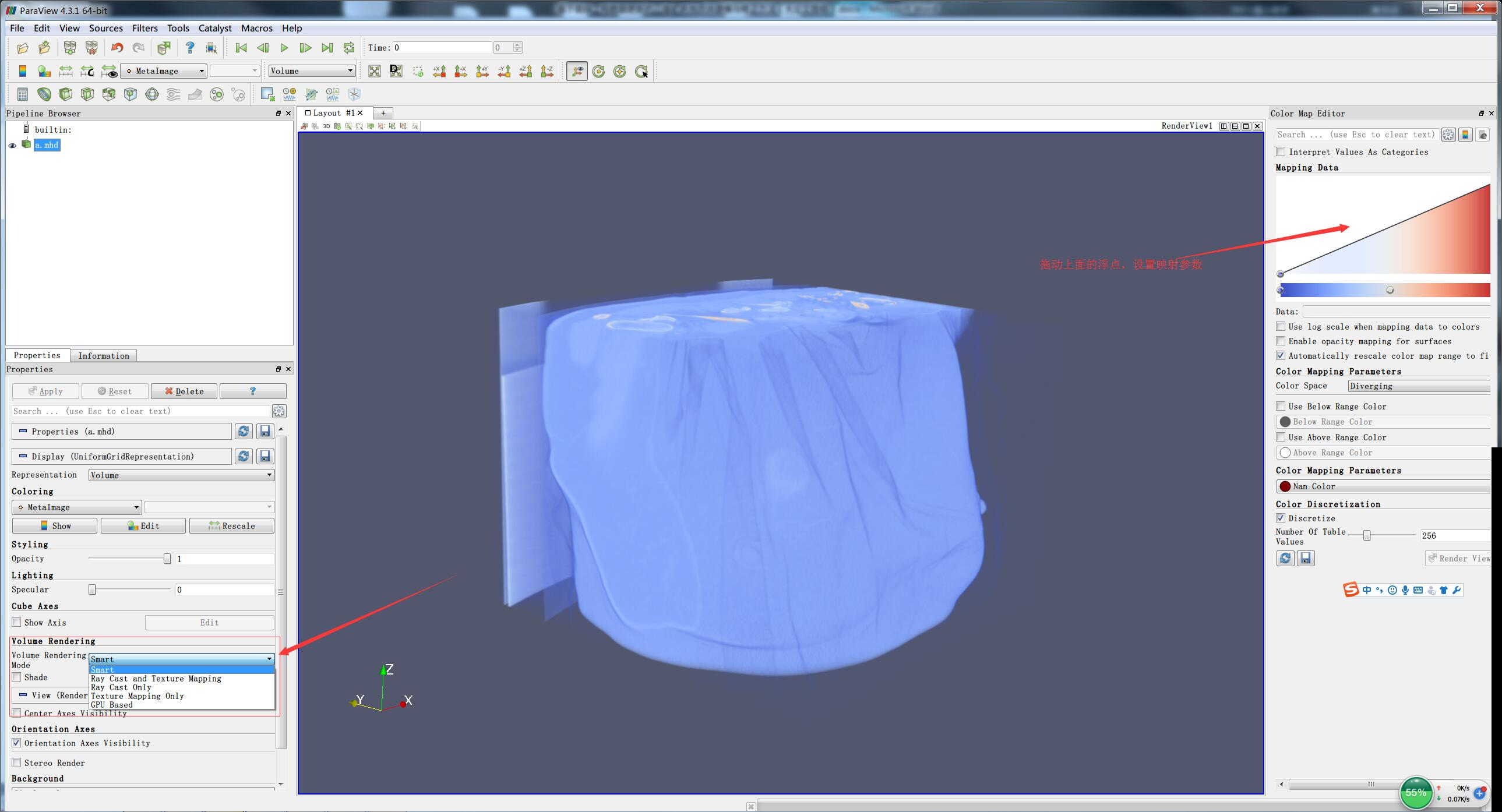Click the Calculator filter icon
The image size is (1502, 812).
(22, 94)
